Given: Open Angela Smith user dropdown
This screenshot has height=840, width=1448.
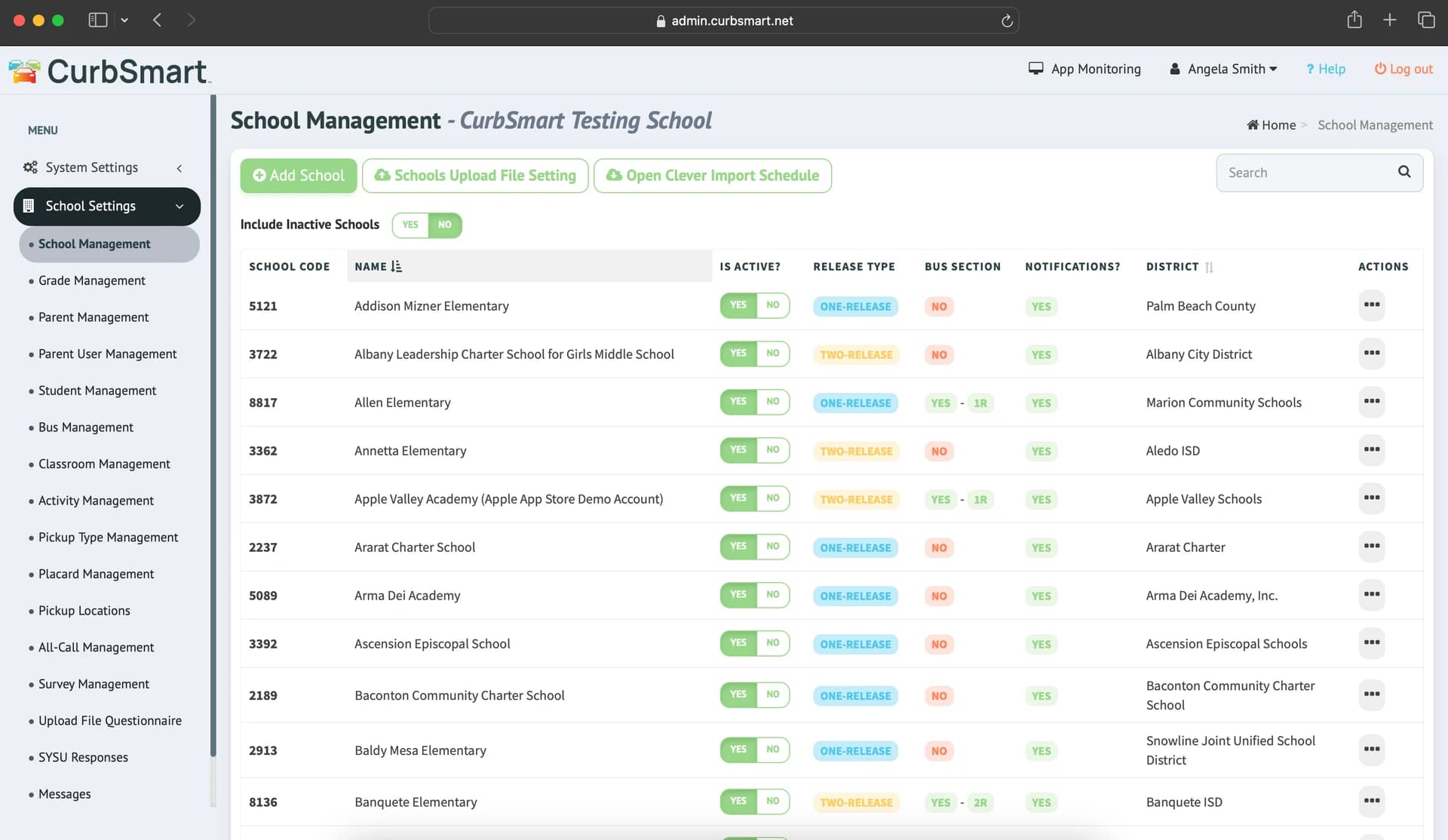Looking at the screenshot, I should pyautogui.click(x=1223, y=69).
